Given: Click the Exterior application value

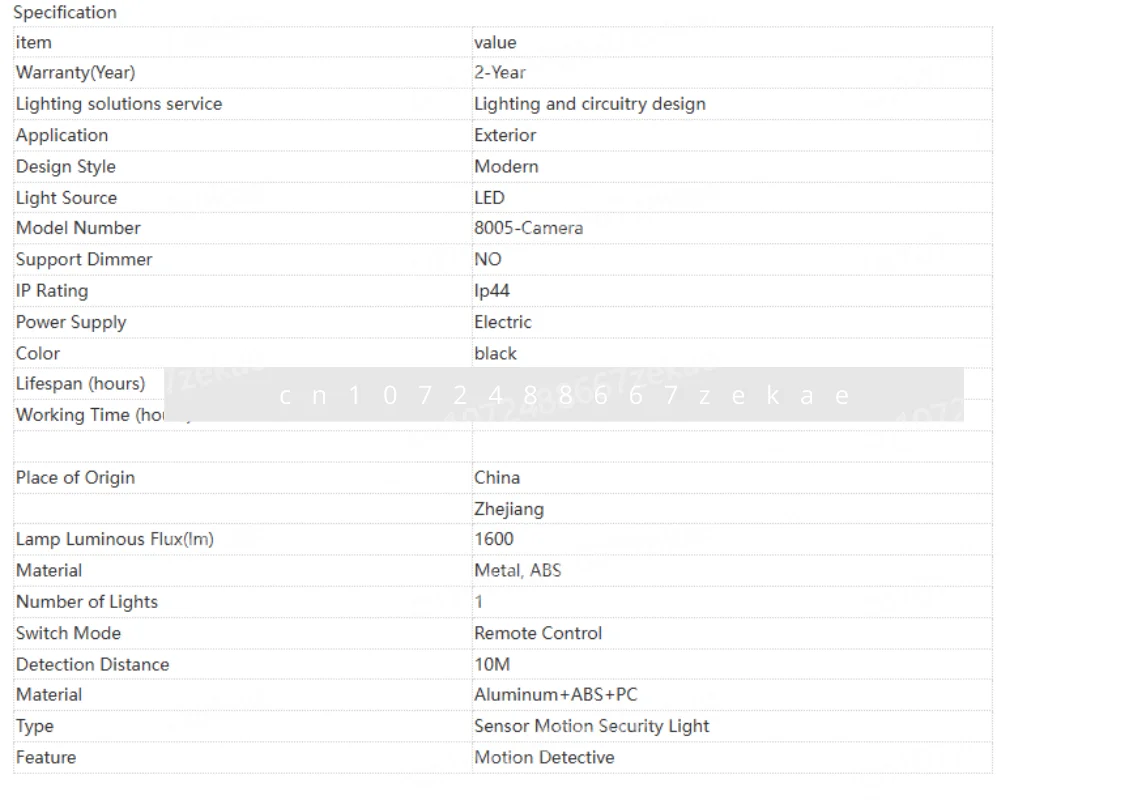Looking at the screenshot, I should pos(505,135).
